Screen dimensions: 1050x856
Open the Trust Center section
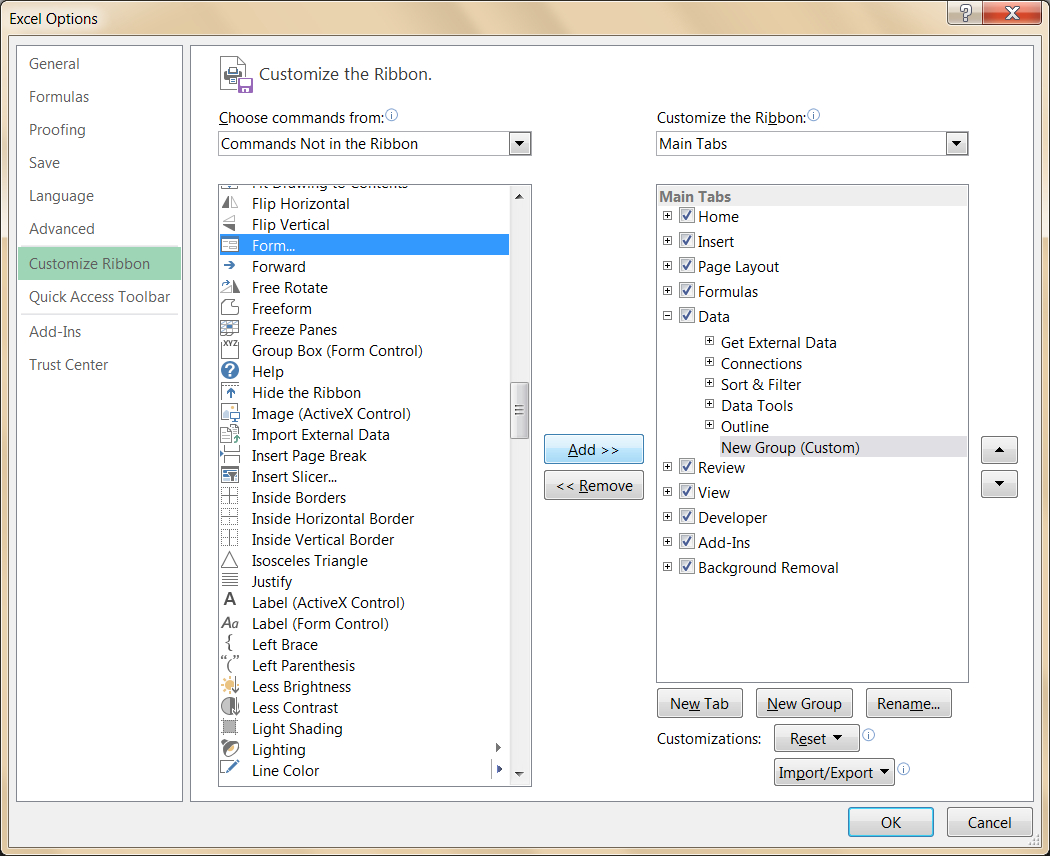pyautogui.click(x=68, y=364)
